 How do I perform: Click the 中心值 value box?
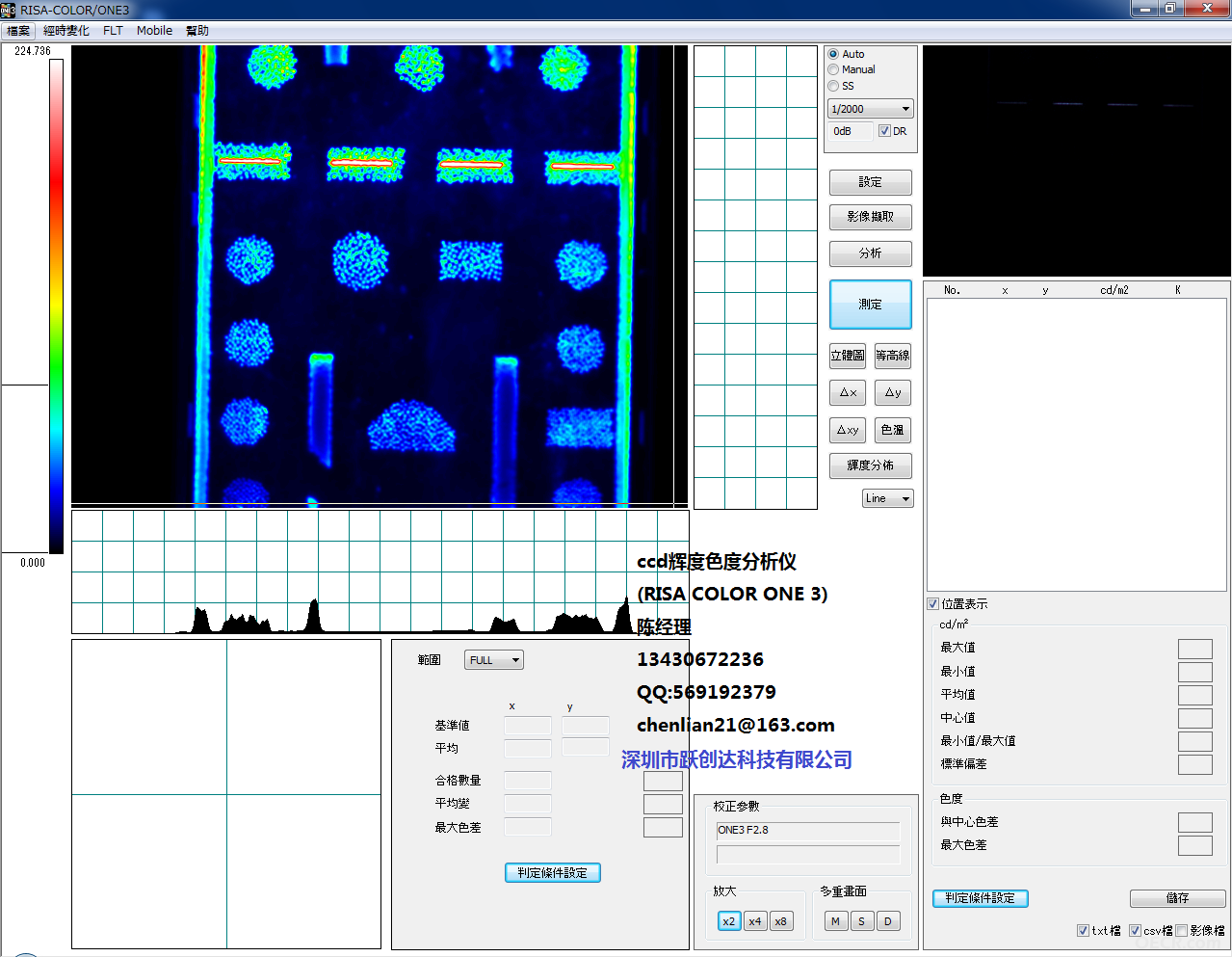[x=1195, y=718]
